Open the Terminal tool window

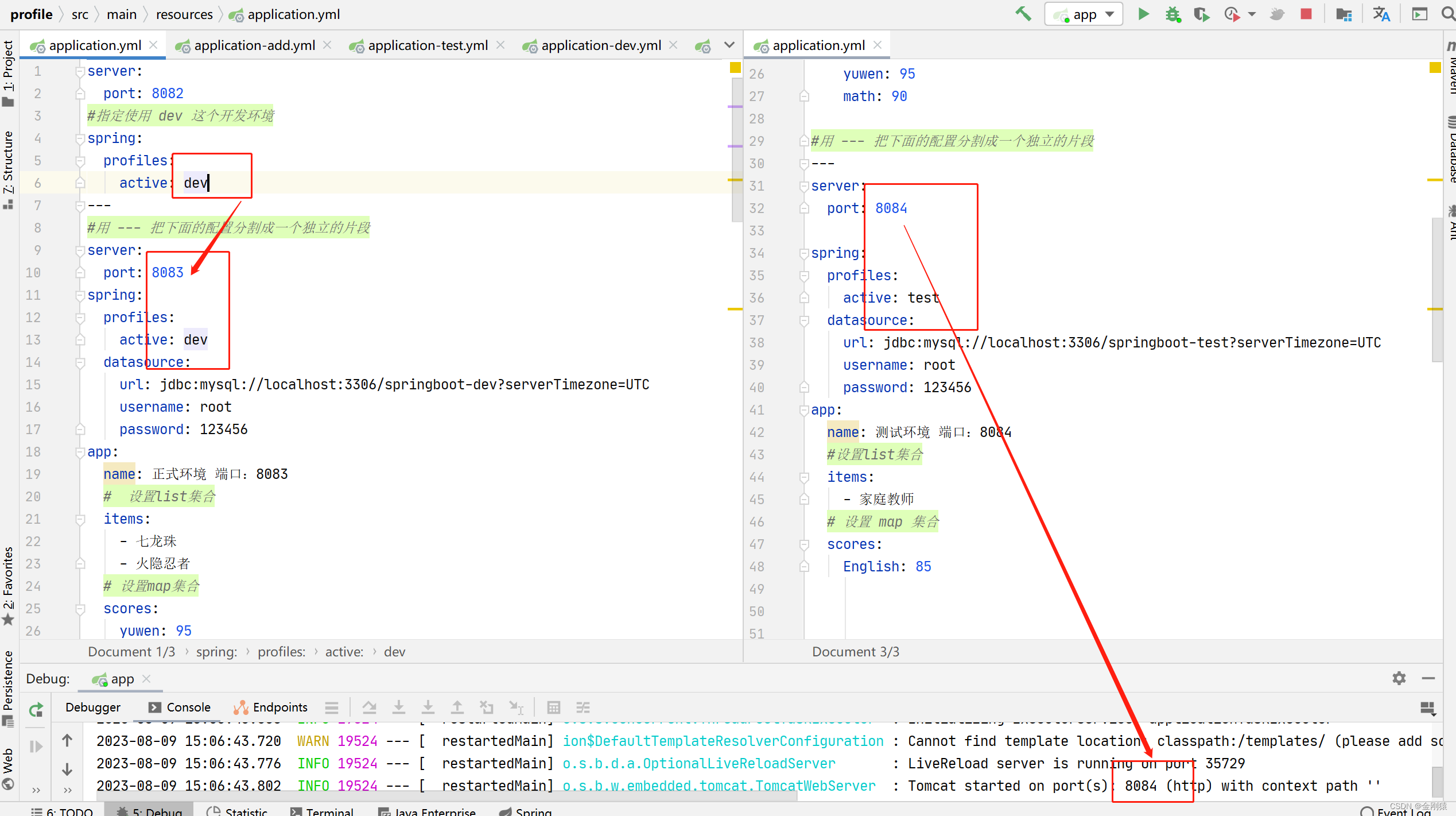[322, 810]
